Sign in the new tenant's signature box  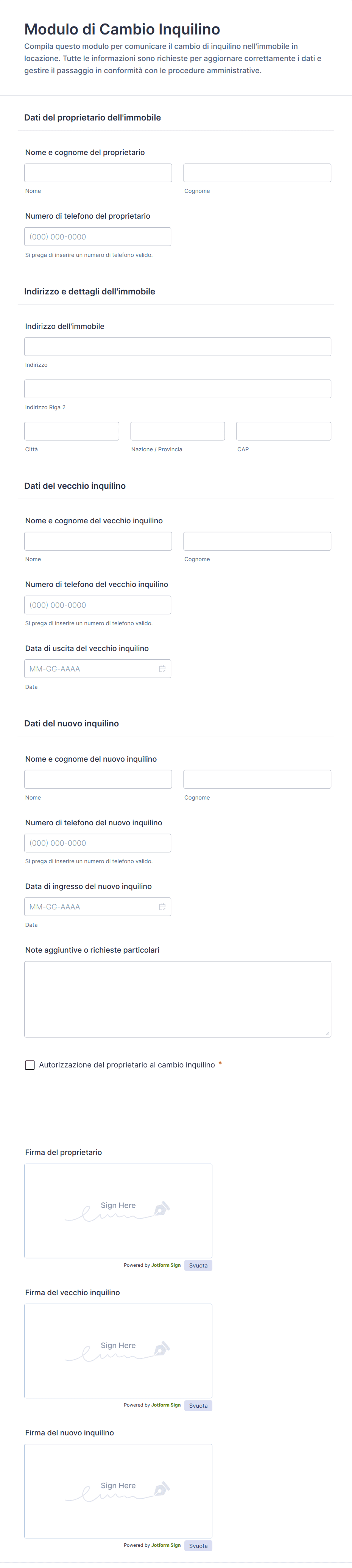coord(118,1491)
